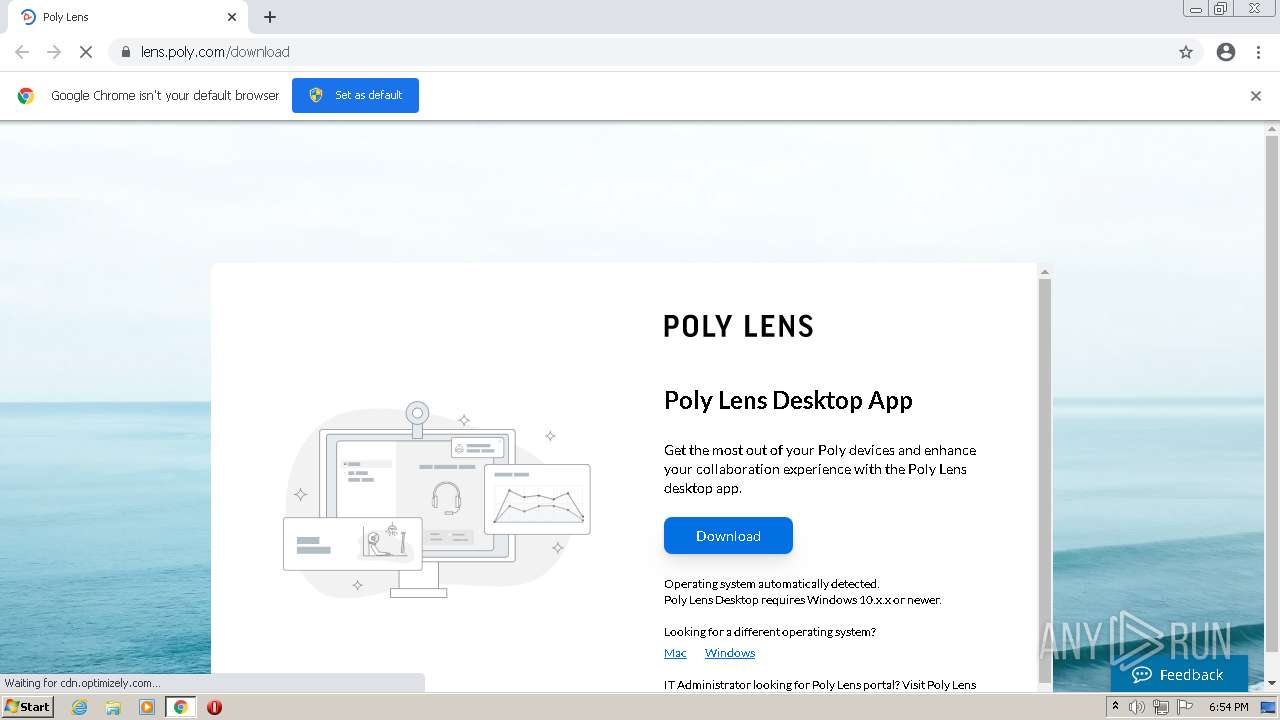Open File Explorer from the taskbar
Viewport: 1280px width, 720px height.
113,707
